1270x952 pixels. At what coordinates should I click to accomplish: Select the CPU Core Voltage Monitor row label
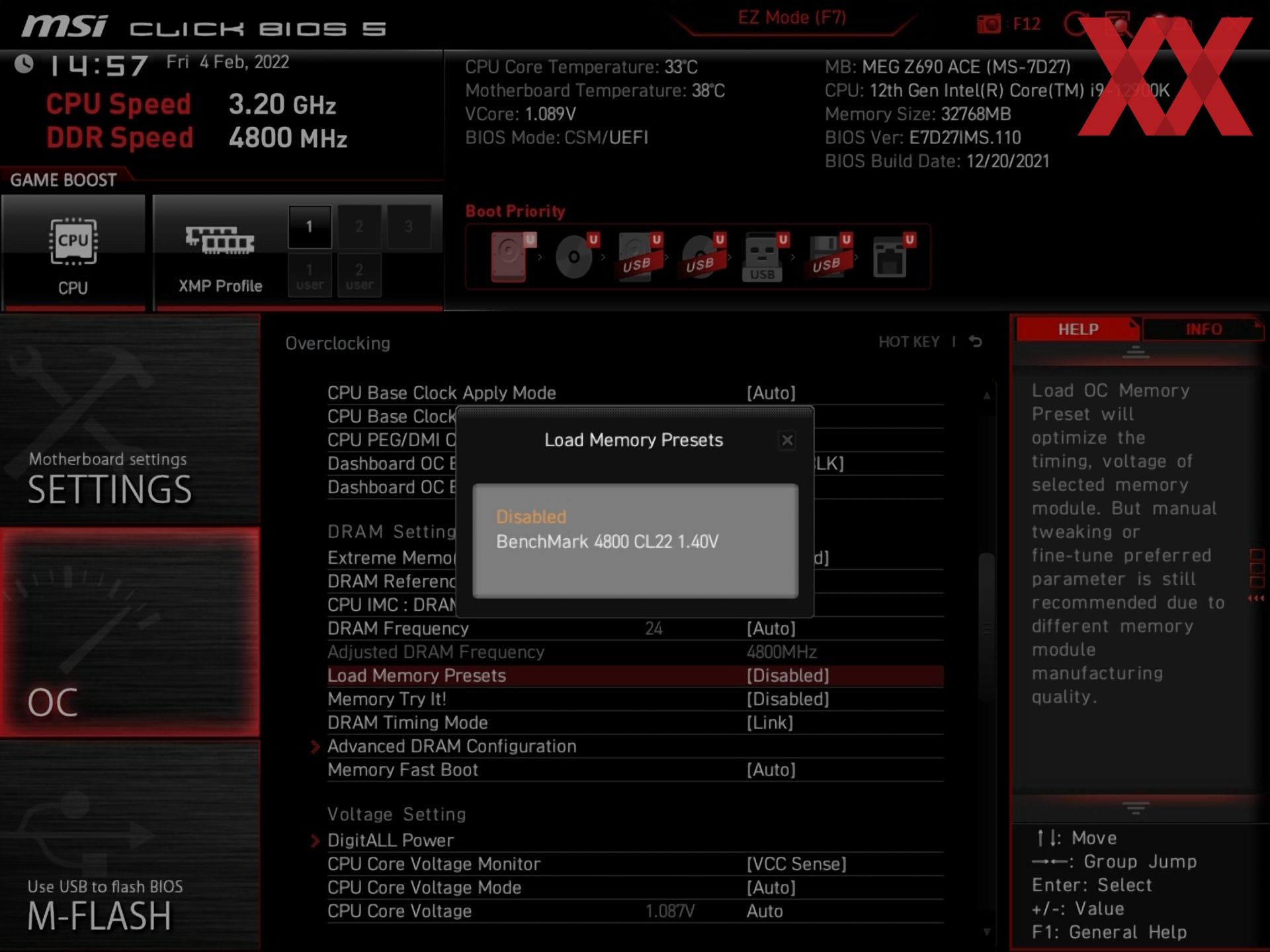point(434,864)
